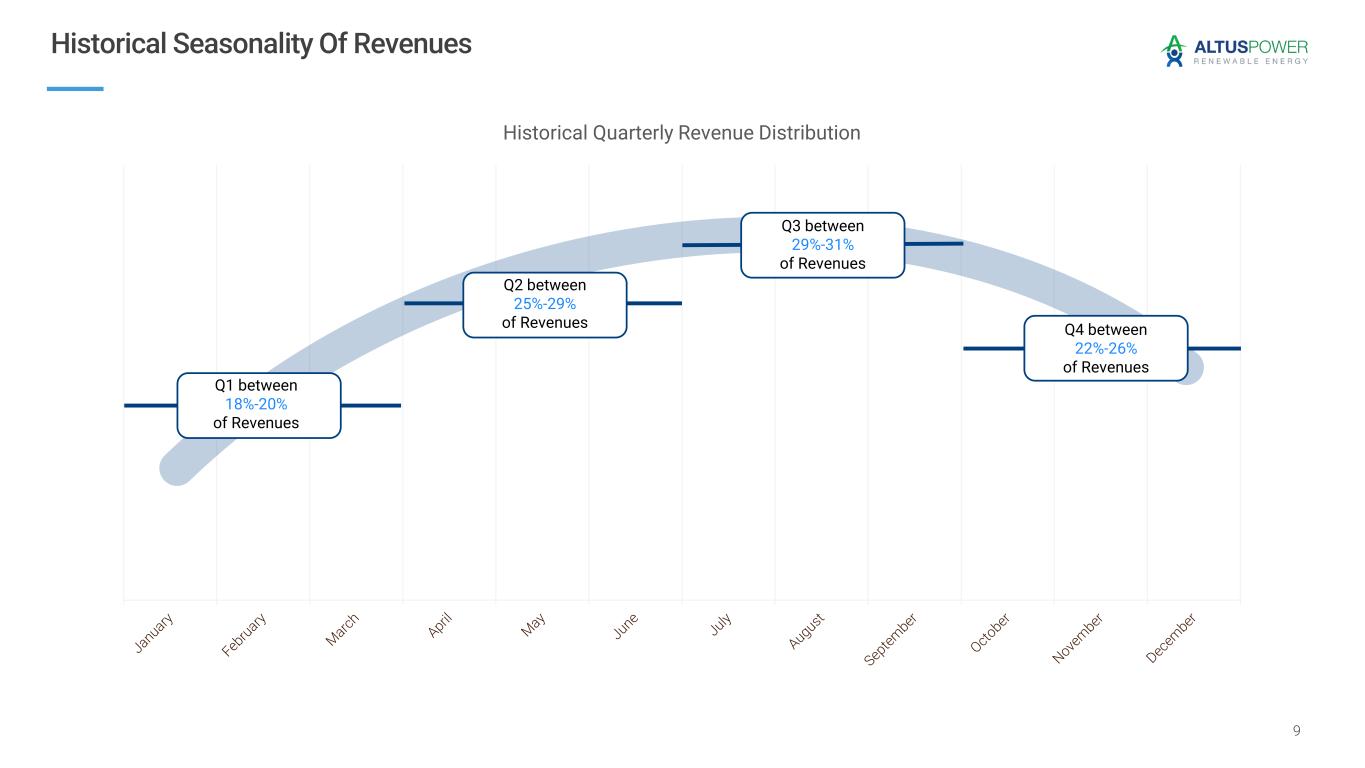
Task: Click the April axis label
Action: point(441,625)
